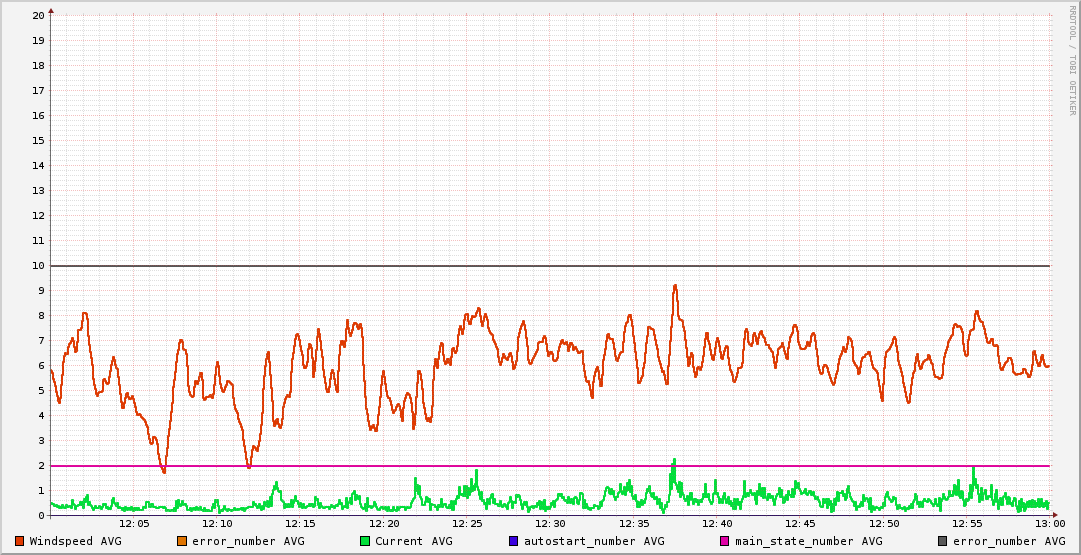Click the red arrow at the x-axis end
The width and height of the screenshot is (1081, 555).
coord(1054,516)
